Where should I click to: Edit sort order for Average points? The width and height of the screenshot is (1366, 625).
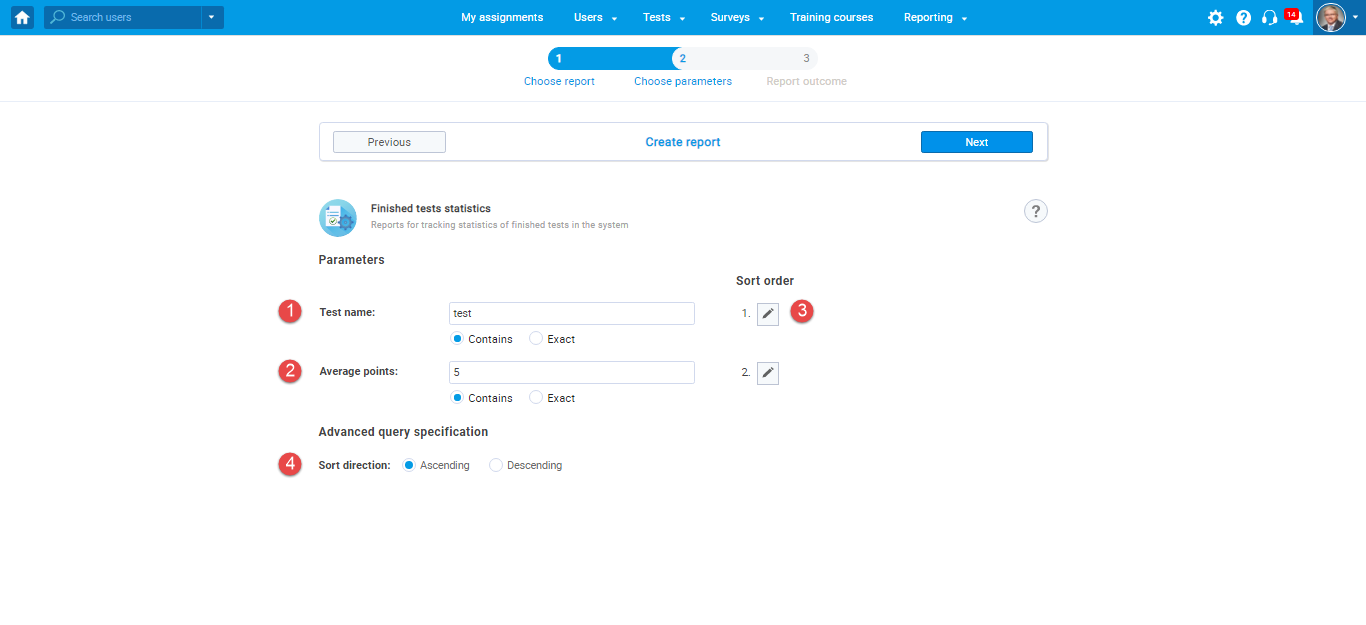tap(767, 373)
